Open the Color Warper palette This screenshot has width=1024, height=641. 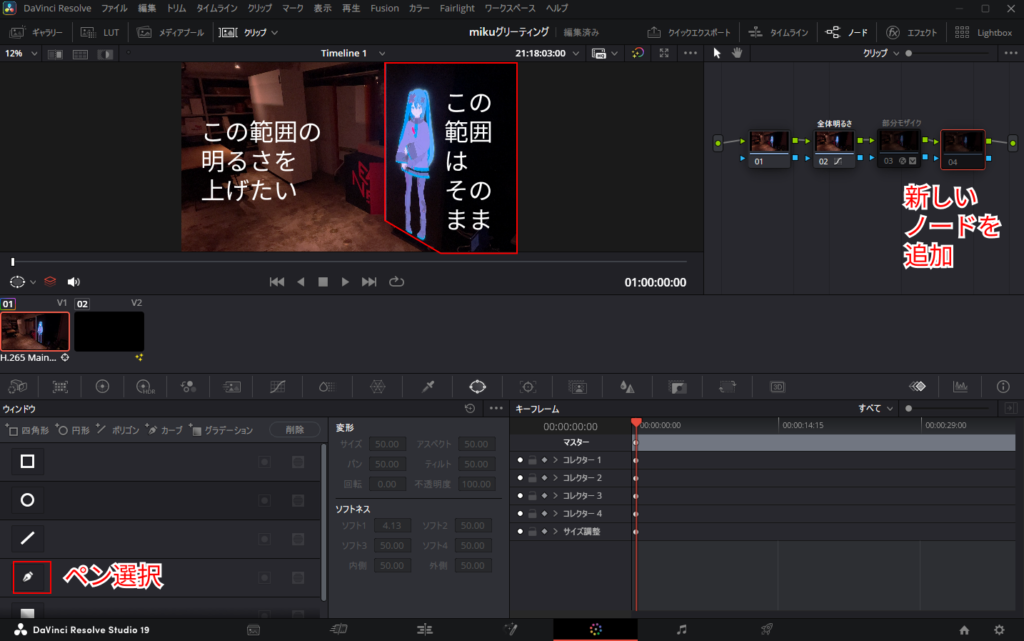coord(377,387)
